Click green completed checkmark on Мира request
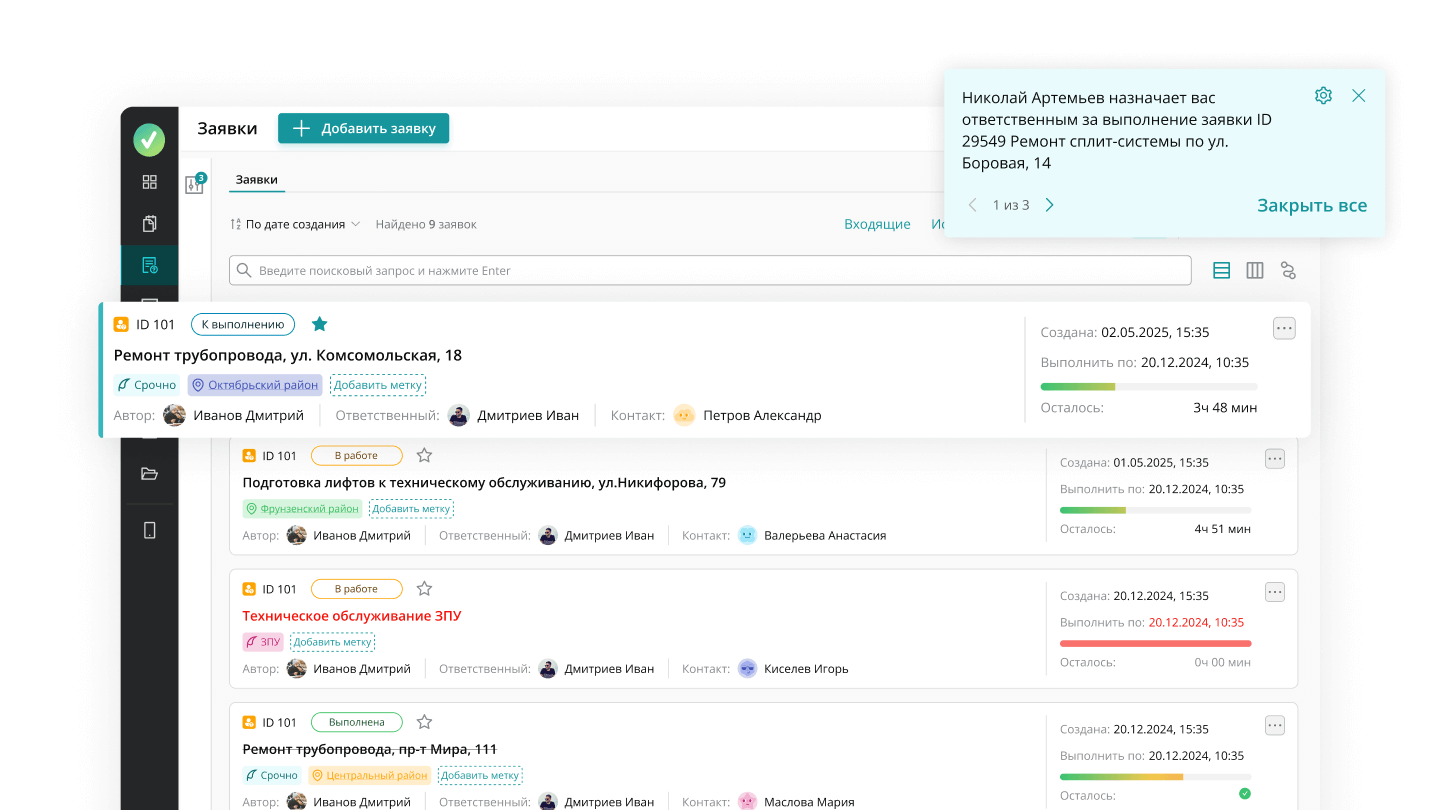 [1245, 794]
